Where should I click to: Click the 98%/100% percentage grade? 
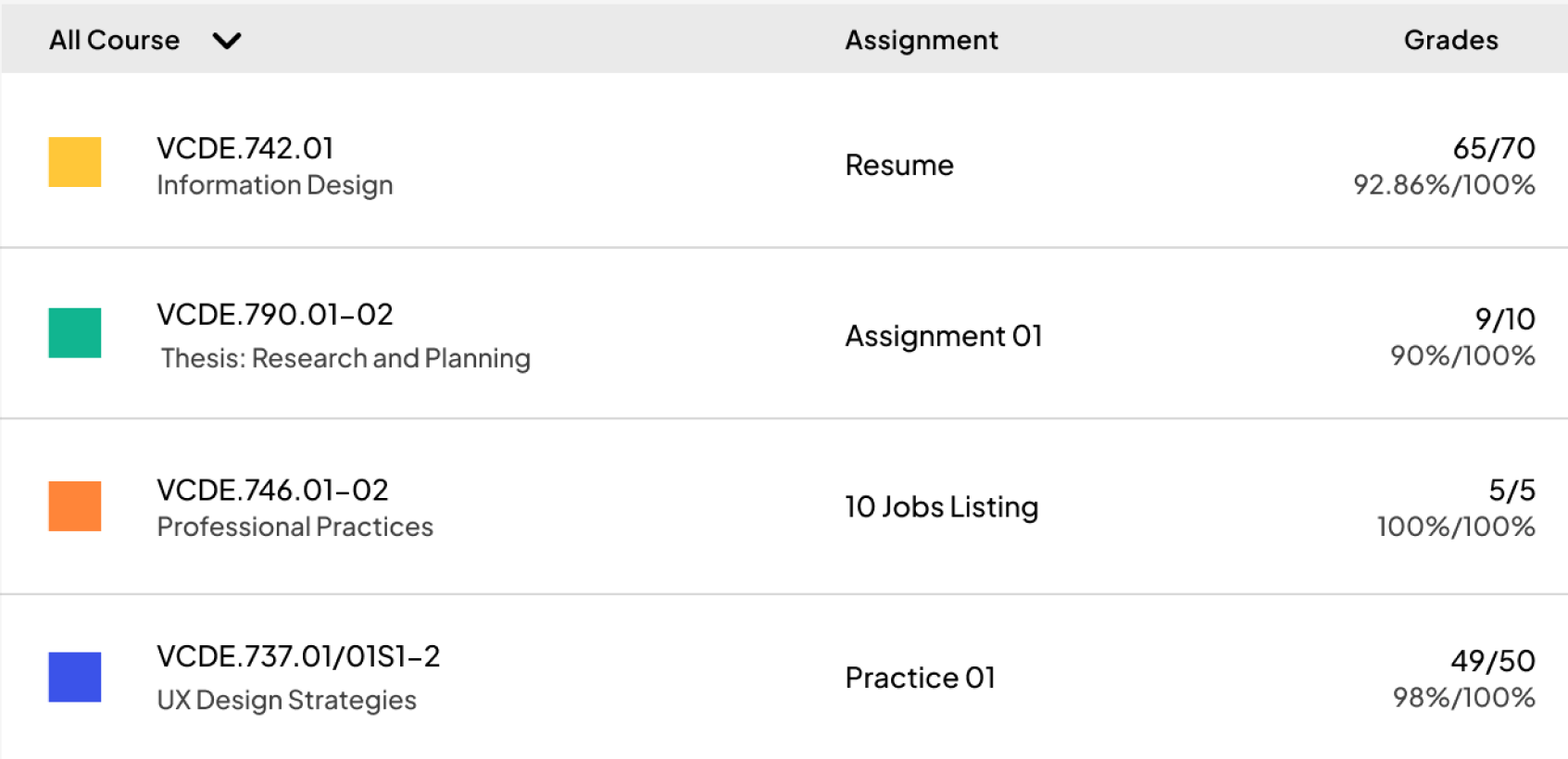1463,697
